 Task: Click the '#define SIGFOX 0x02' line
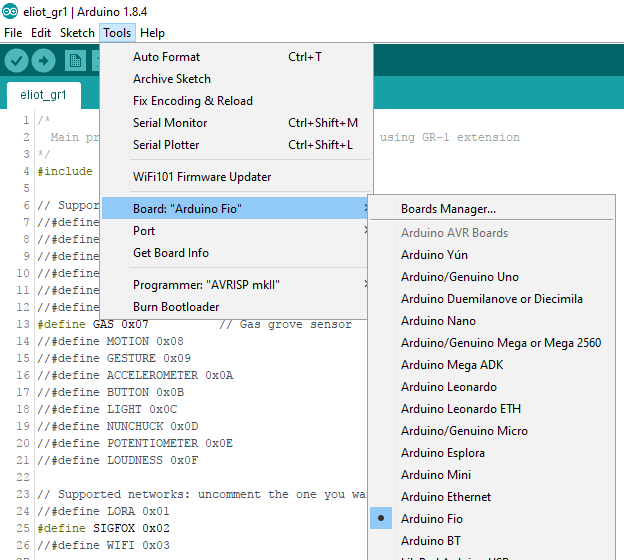click(x=103, y=528)
